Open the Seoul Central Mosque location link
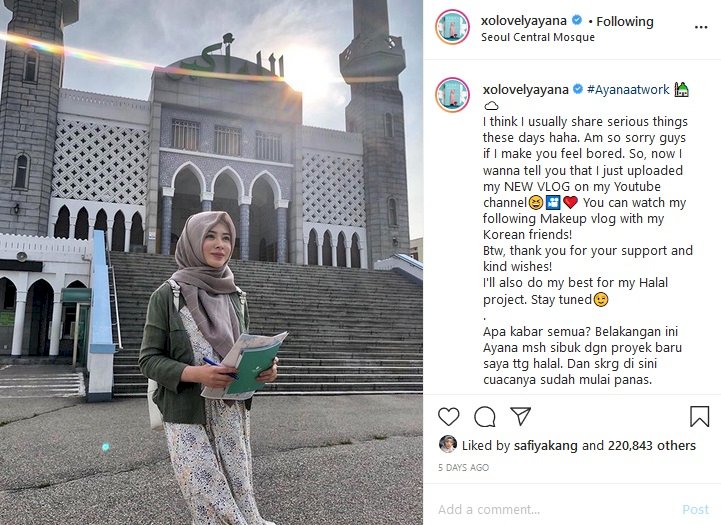This screenshot has width=721, height=525. coord(538,37)
